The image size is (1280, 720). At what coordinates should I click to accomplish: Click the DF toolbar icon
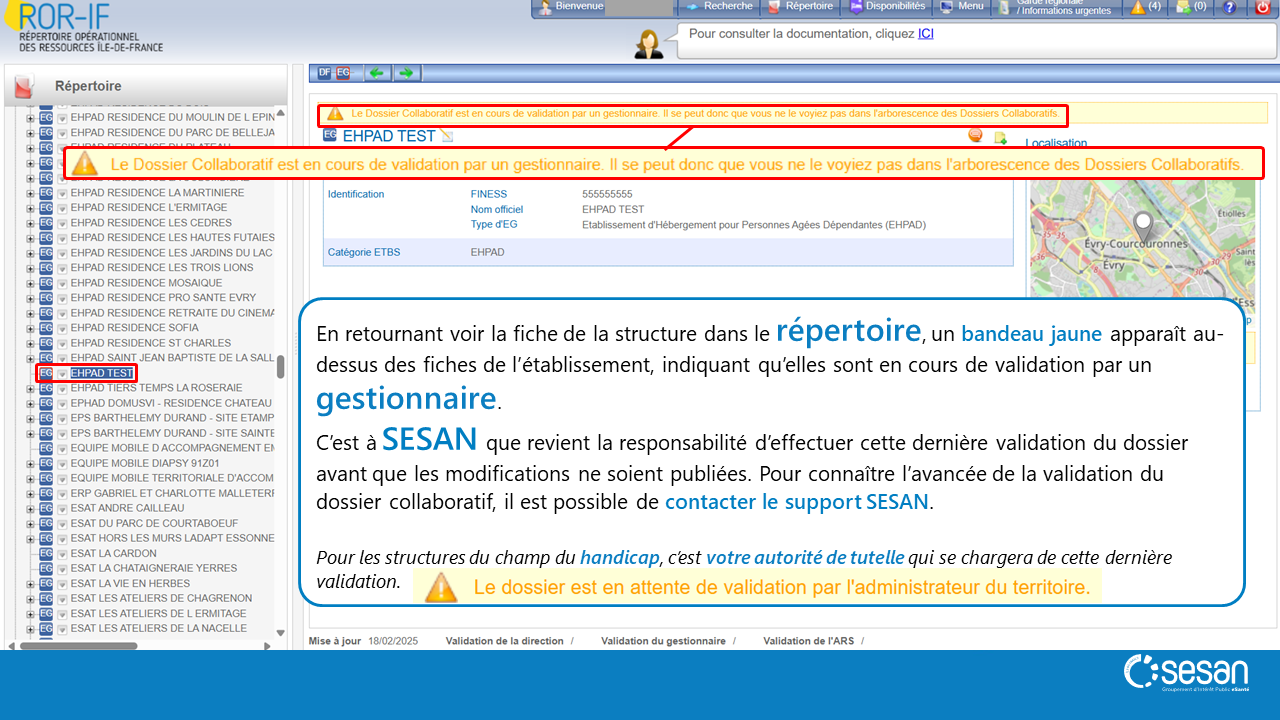324,73
